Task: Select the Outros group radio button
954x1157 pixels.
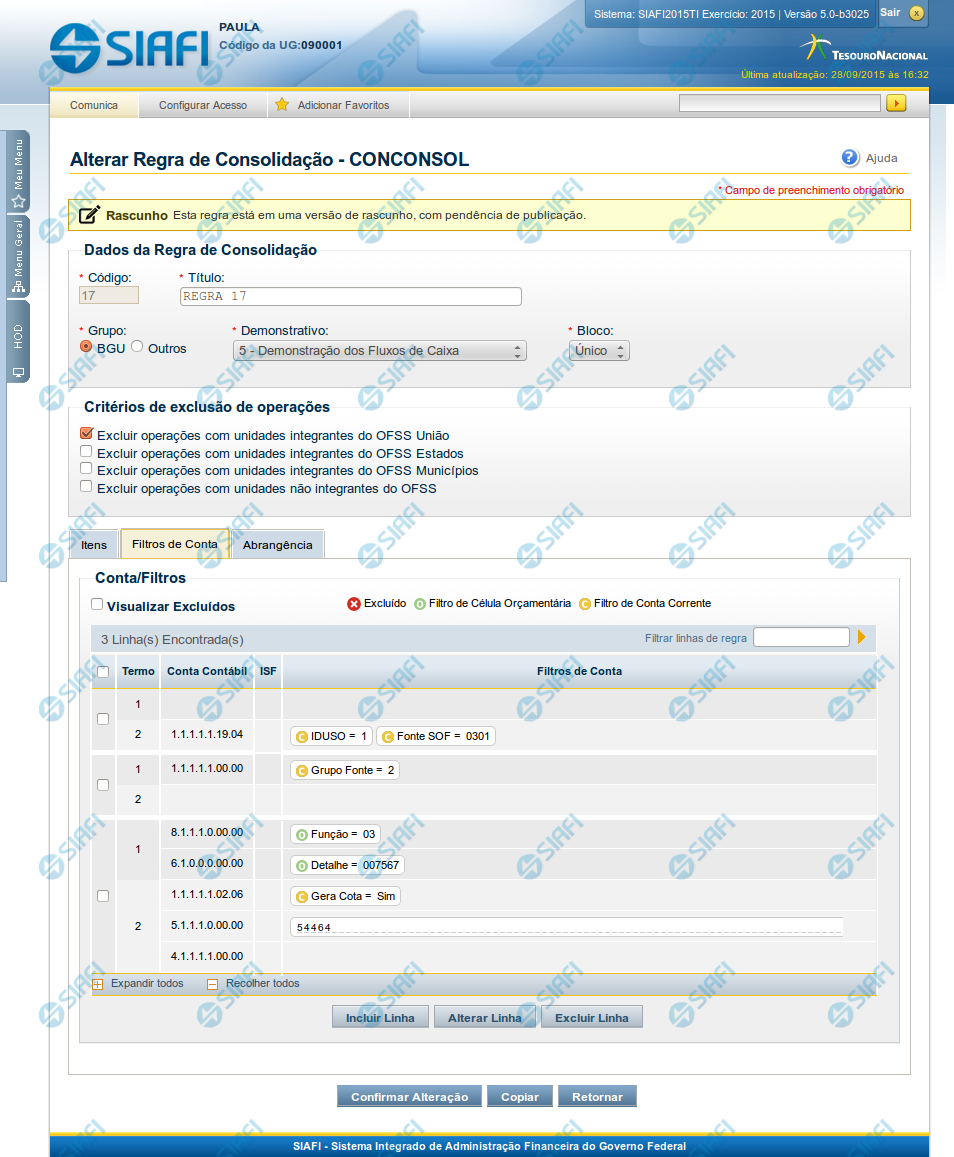Action: [x=138, y=347]
